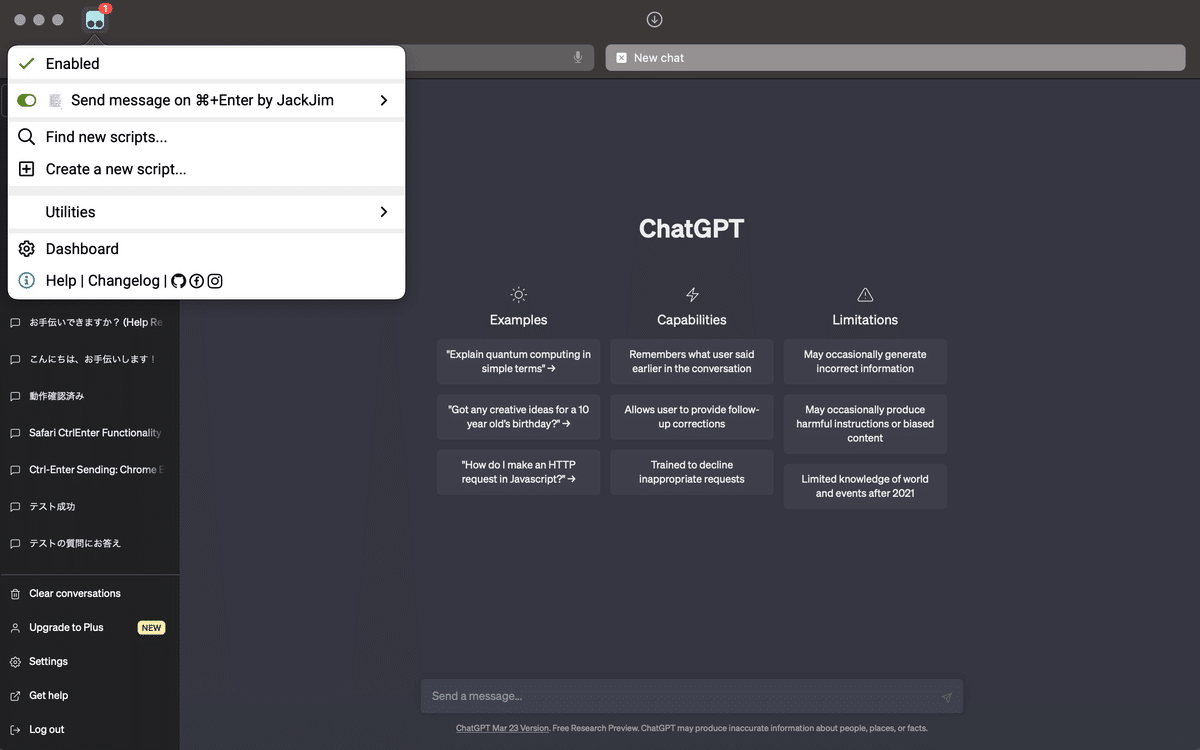Click the address bar field
This screenshot has height=750, width=1200.
coord(500,58)
